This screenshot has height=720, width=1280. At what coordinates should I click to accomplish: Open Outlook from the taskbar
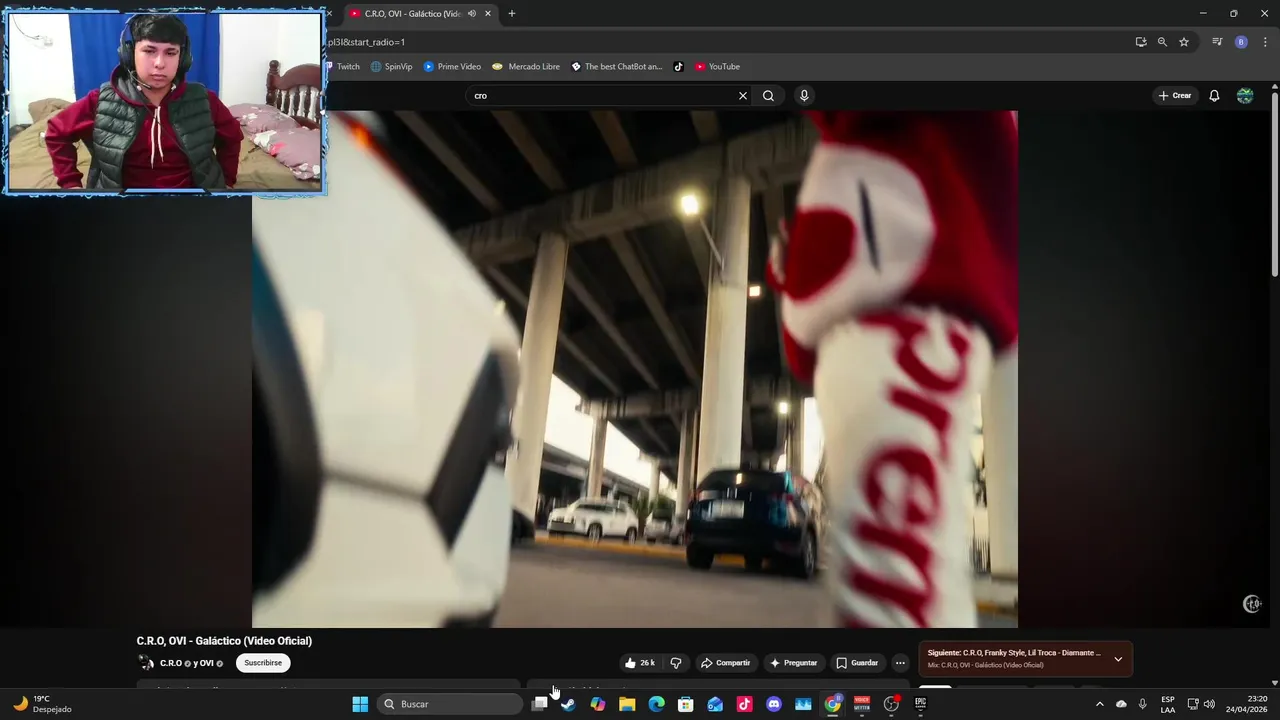[x=715, y=704]
